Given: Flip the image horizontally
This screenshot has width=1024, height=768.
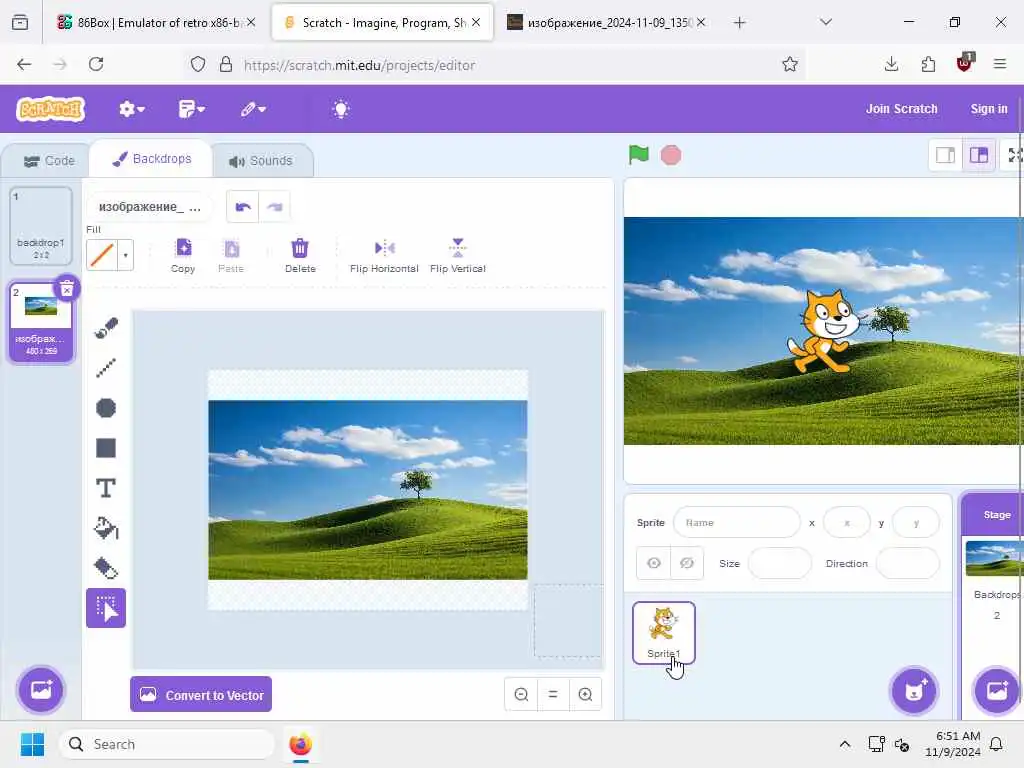Looking at the screenshot, I should pyautogui.click(x=384, y=256).
